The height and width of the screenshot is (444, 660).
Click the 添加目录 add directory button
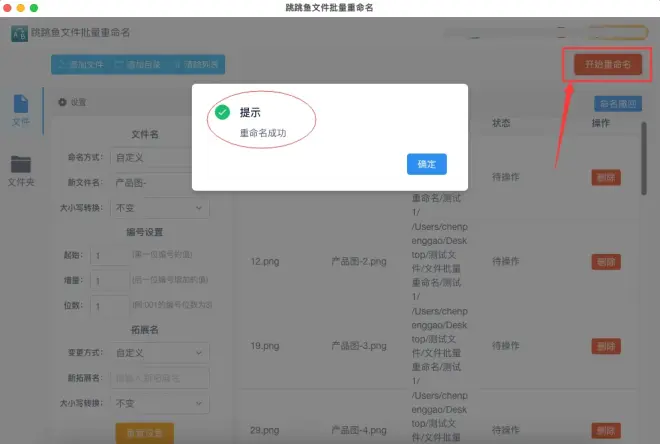coord(138,64)
